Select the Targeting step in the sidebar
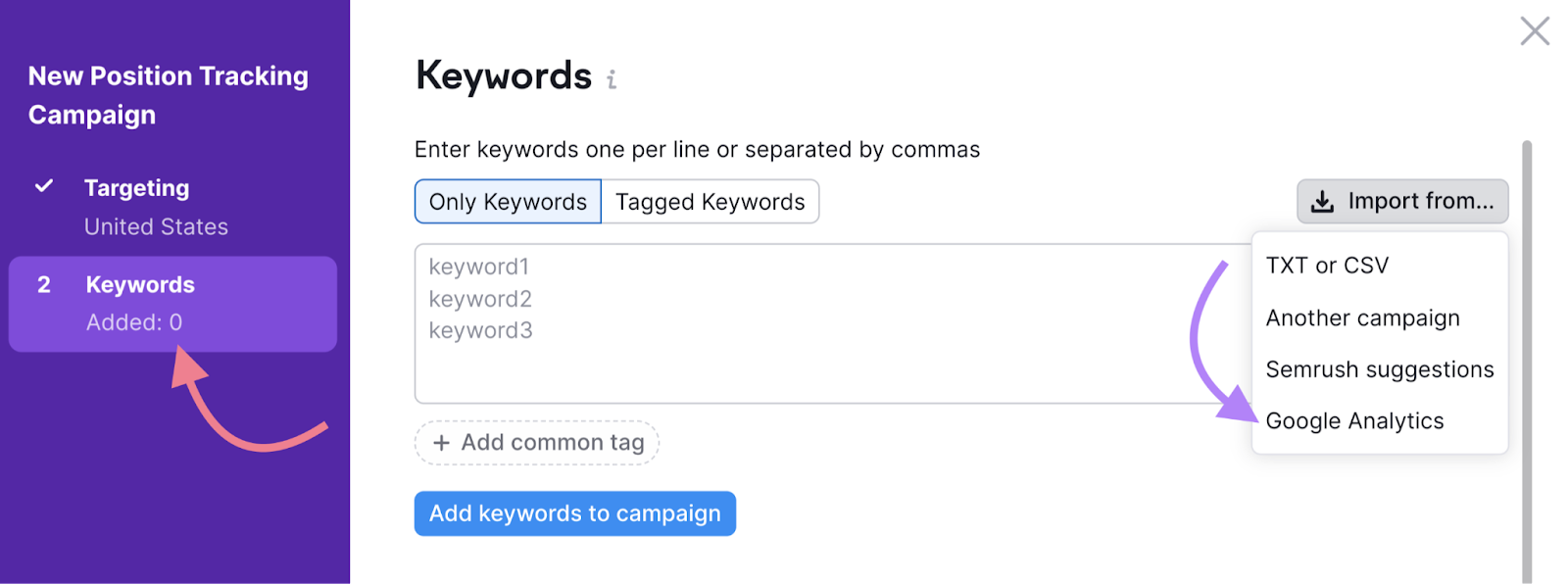Viewport: 1568px width, 584px height. 136,187
